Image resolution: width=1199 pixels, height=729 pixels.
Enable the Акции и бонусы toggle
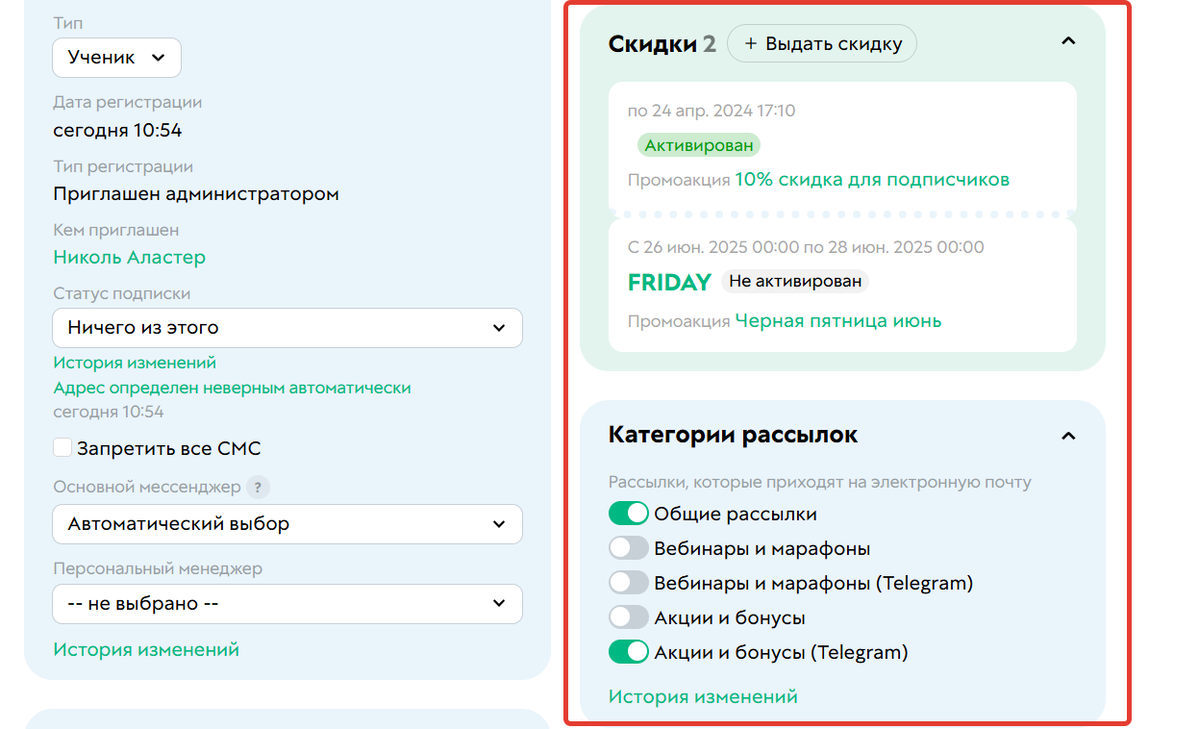tap(629, 617)
